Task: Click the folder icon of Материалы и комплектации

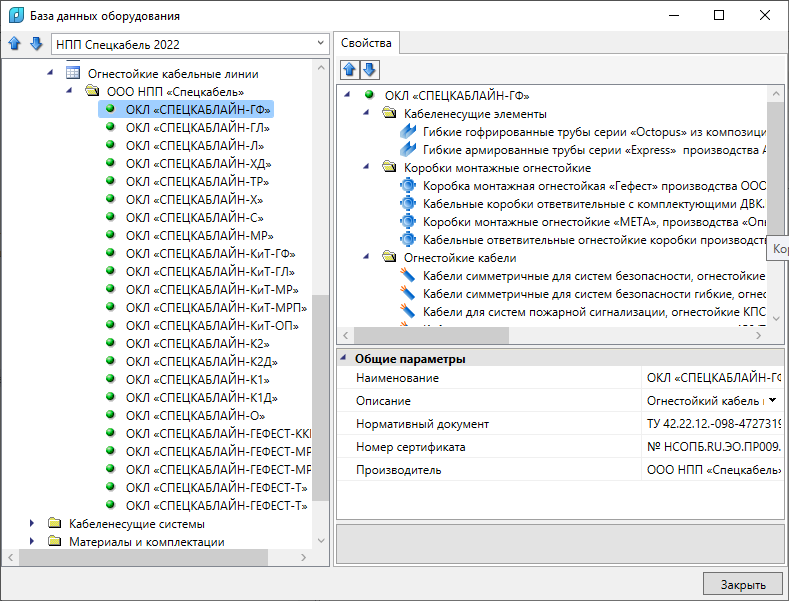Action: coord(54,541)
